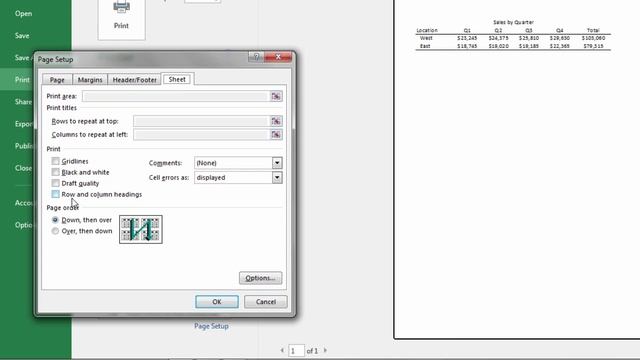Click the Page Setup link
Image resolution: width=640 pixels, height=360 pixels.
(211, 326)
